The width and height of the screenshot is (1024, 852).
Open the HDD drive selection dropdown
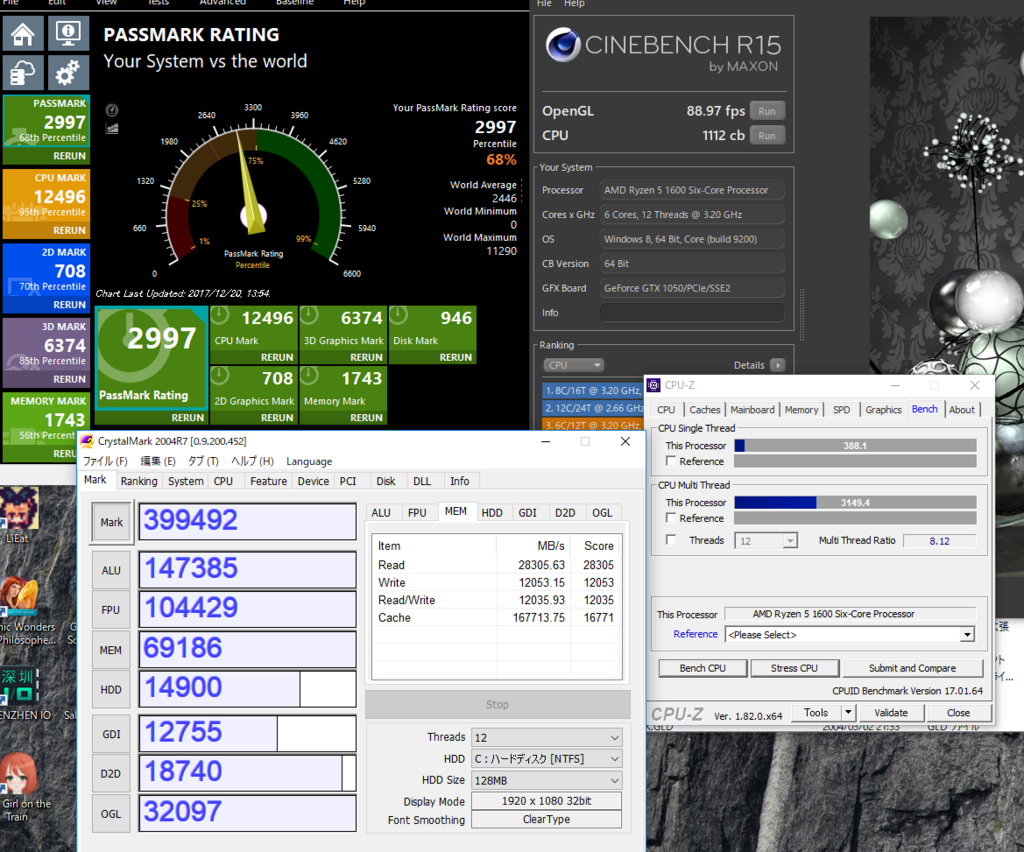(547, 759)
